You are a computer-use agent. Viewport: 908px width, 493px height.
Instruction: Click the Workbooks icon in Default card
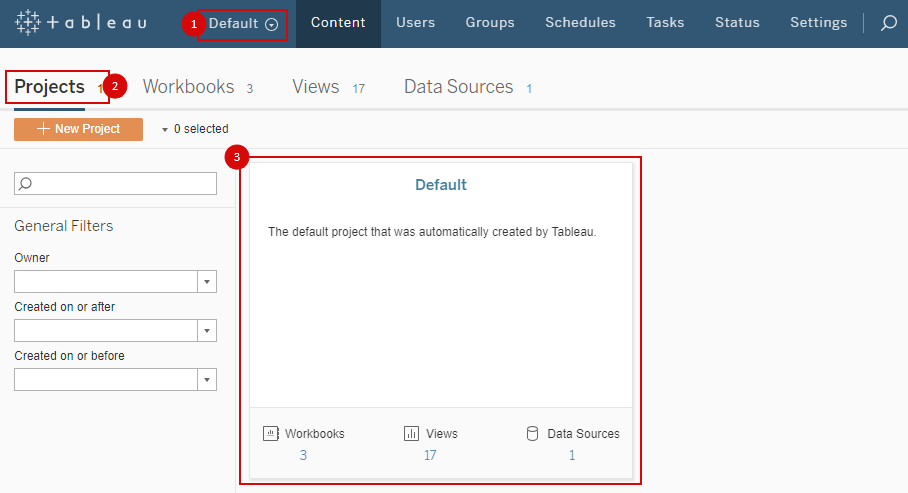pyautogui.click(x=270, y=433)
